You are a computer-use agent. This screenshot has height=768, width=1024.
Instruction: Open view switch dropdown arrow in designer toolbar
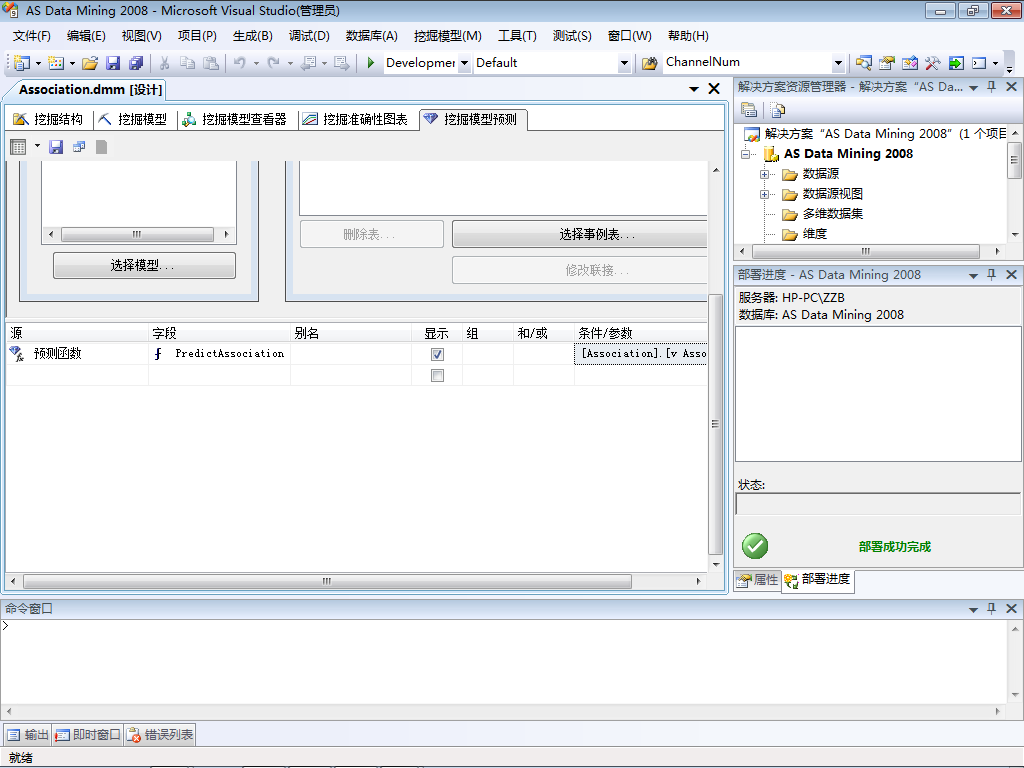[x=37, y=146]
